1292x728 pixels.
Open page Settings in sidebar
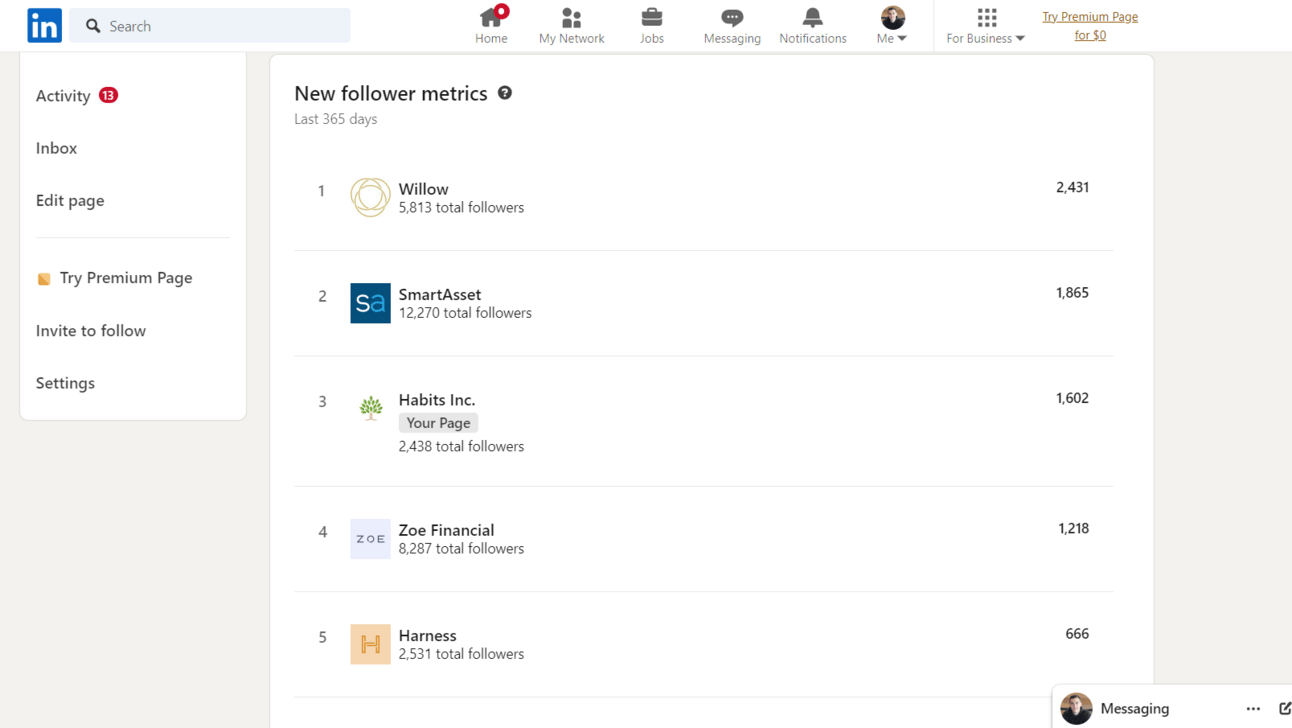[x=66, y=383]
